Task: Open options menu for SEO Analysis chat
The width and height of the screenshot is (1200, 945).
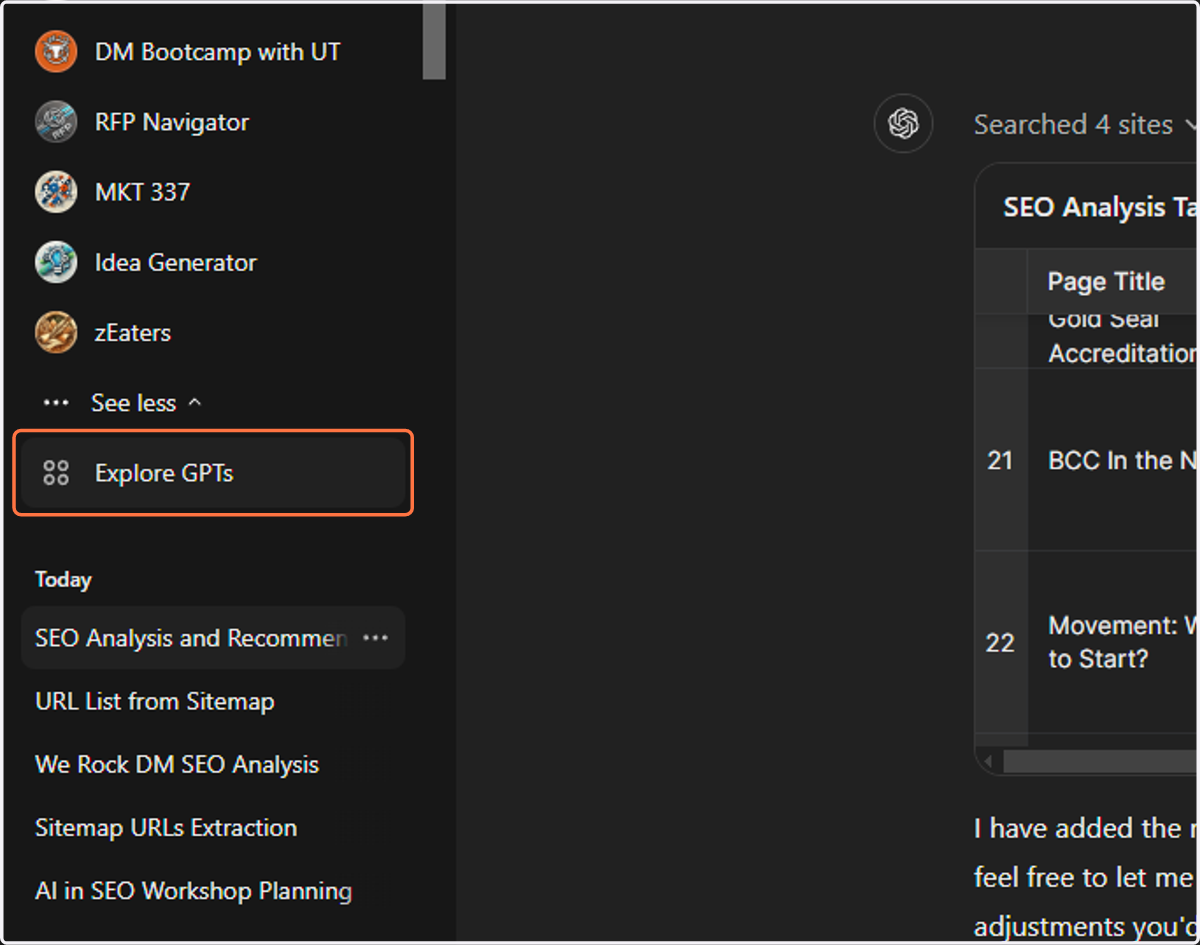Action: click(x=376, y=638)
